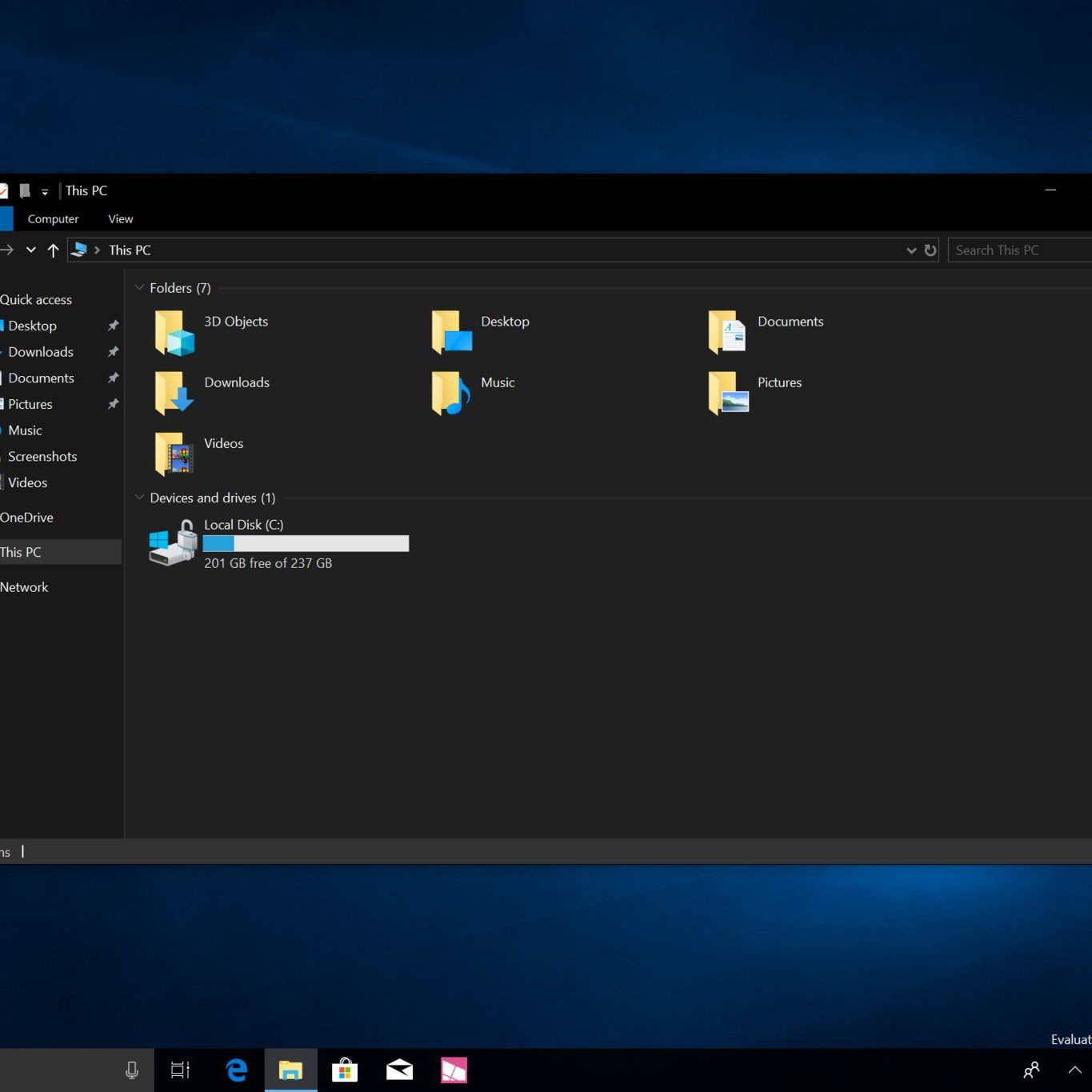Image resolution: width=1092 pixels, height=1092 pixels.
Task: Open the Videos folder icon
Action: pyautogui.click(x=174, y=454)
